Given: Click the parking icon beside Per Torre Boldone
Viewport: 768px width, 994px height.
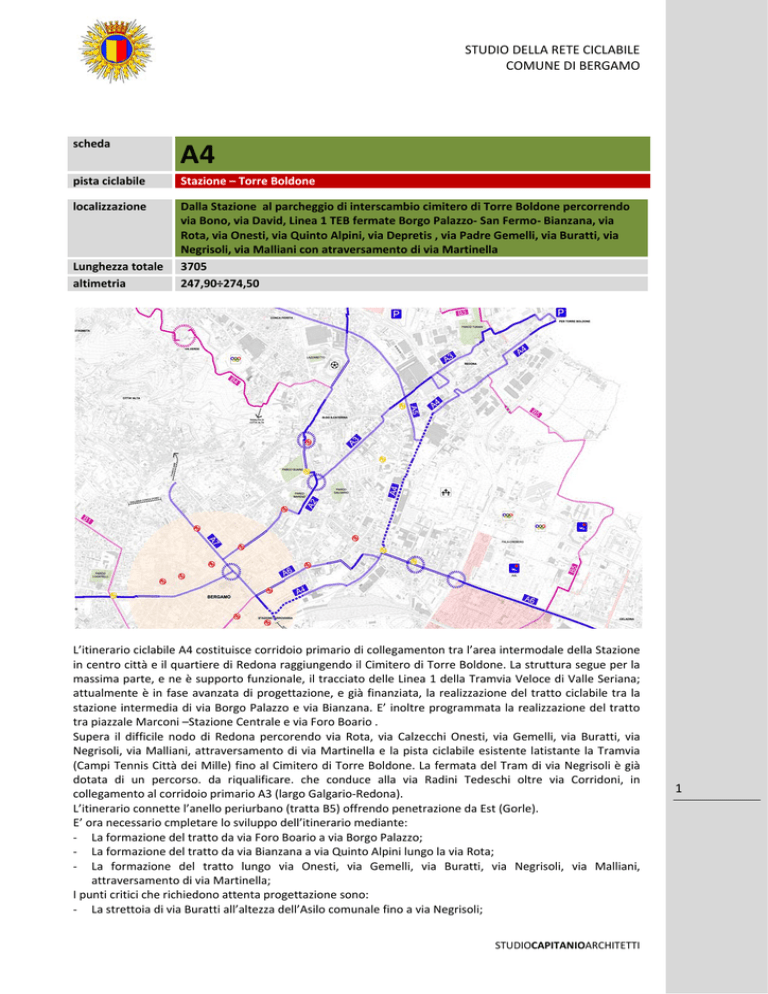Looking at the screenshot, I should pos(560,313).
